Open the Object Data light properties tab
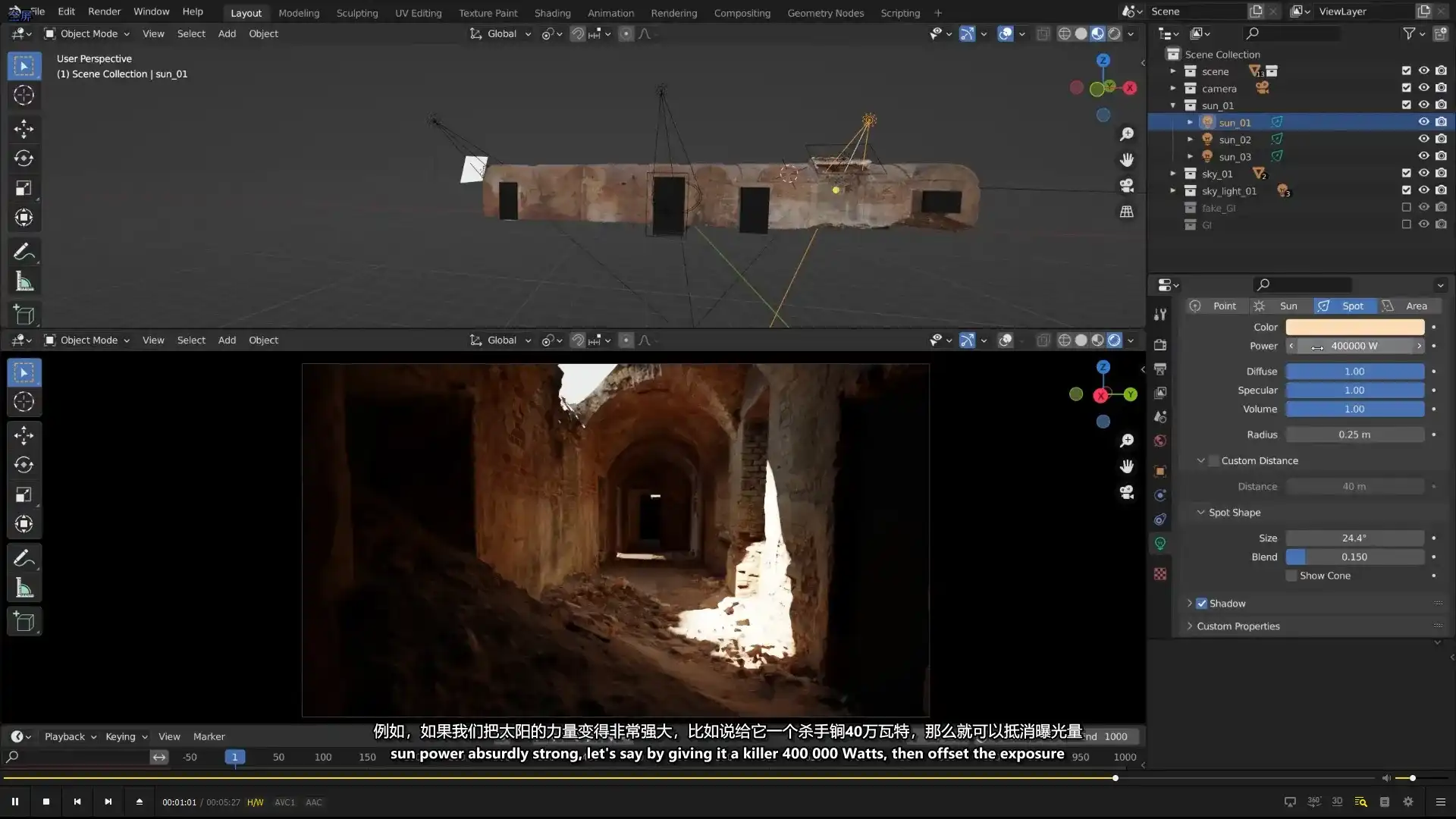Screen dimensions: 1456x819 pos(1160,543)
